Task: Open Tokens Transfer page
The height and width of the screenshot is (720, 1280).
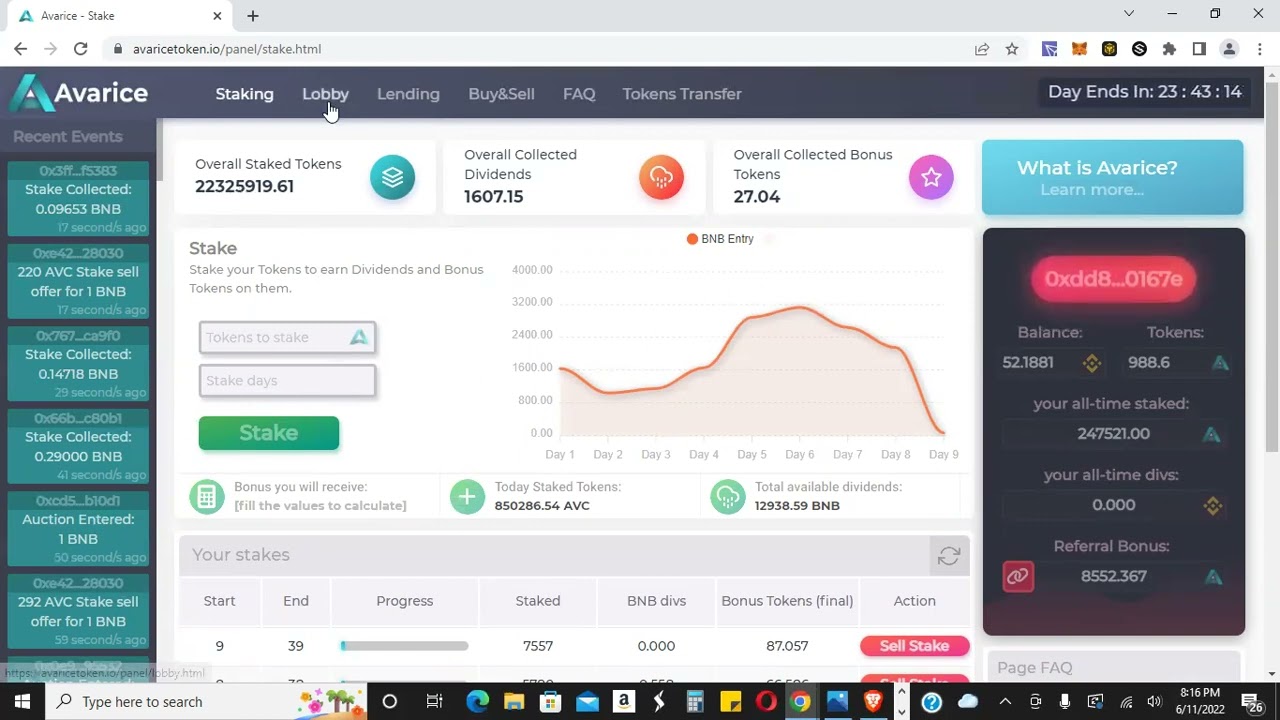Action: 682,94
